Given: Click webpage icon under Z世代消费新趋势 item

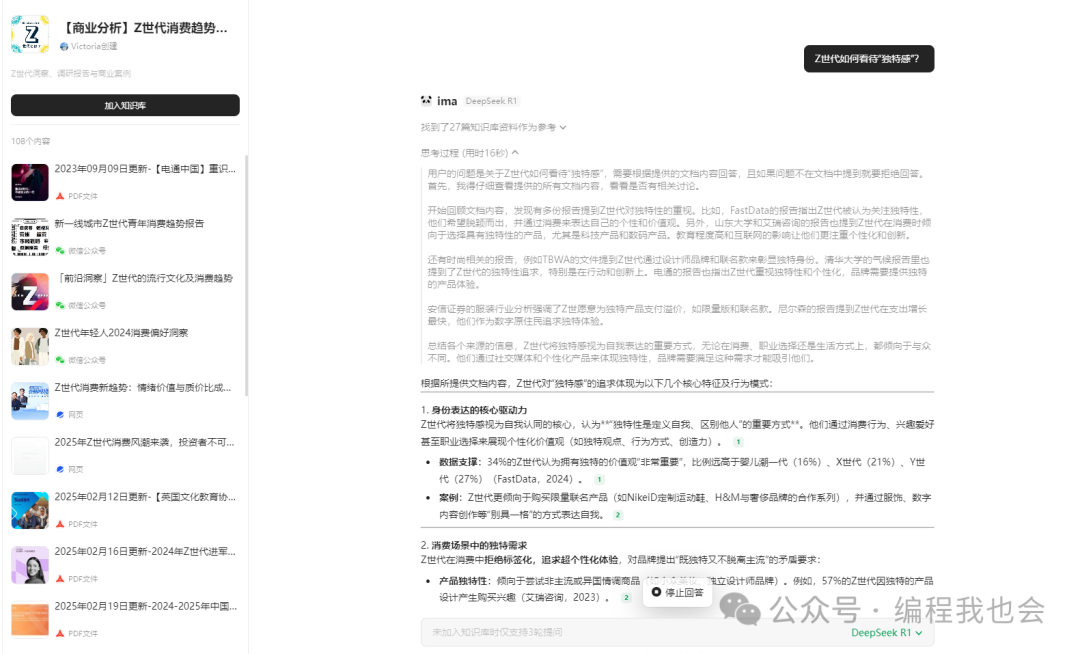Looking at the screenshot, I should 60,414.
